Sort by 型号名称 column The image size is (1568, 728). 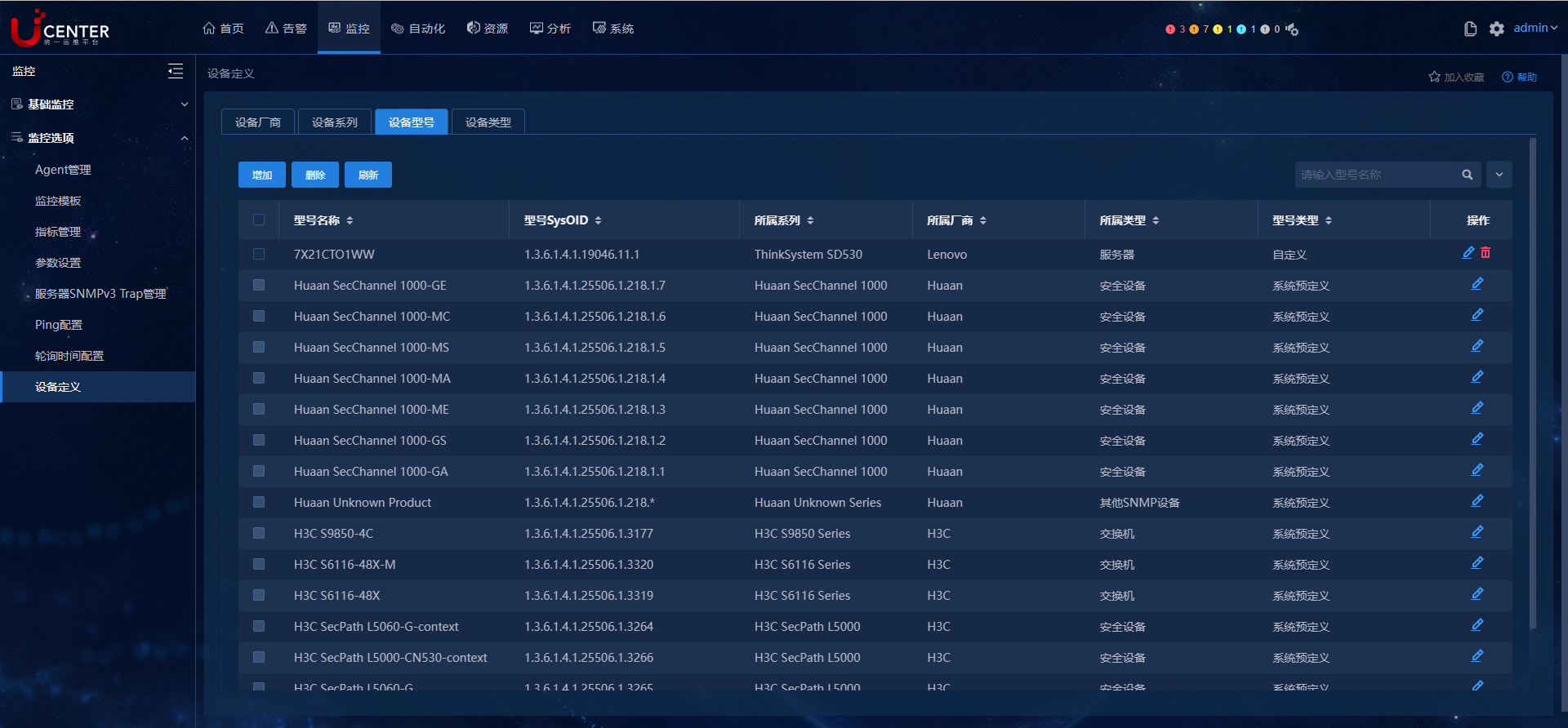[x=350, y=220]
